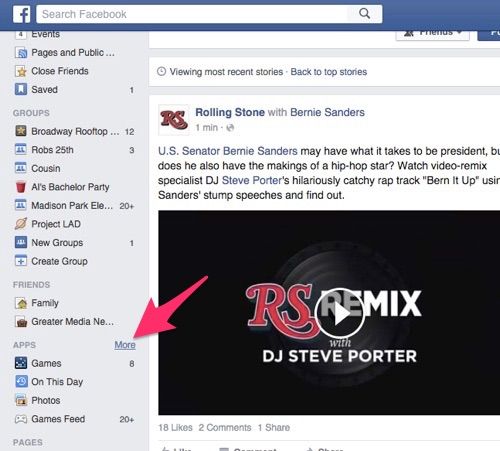The image size is (500, 451).
Task: Open Al's Bachelor Party group
Action: [x=70, y=187]
